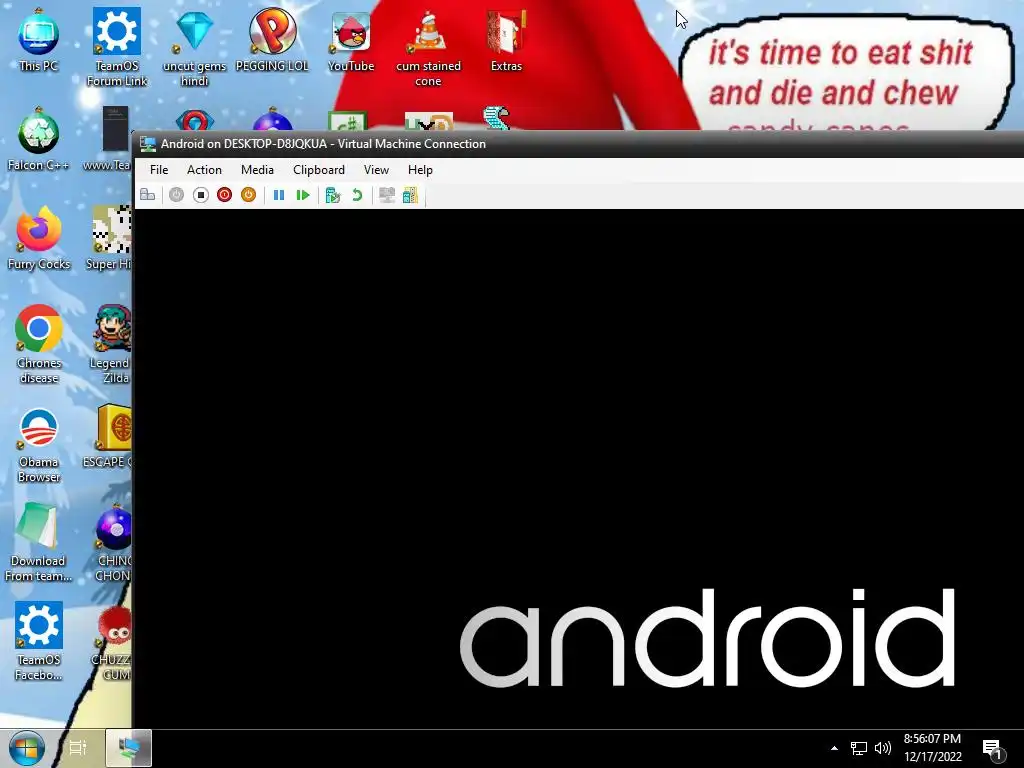This screenshot has height=768, width=1024.
Task: Click the Virtual Machine Connection title bar icon
Action: tap(148, 144)
